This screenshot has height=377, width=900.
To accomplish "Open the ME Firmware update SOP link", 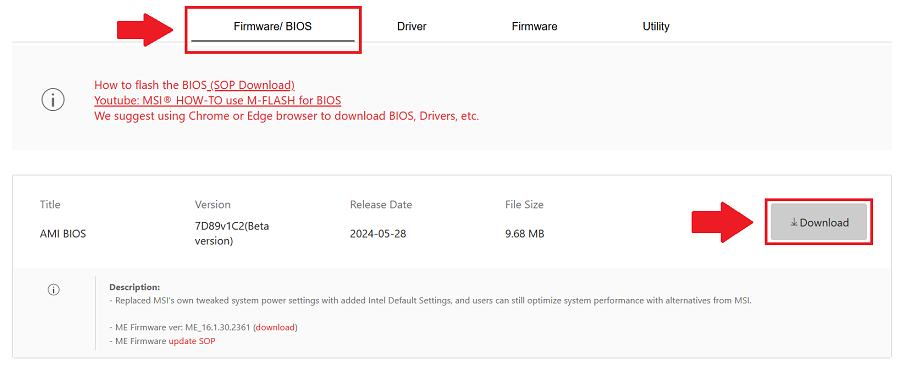I will [x=192, y=341].
